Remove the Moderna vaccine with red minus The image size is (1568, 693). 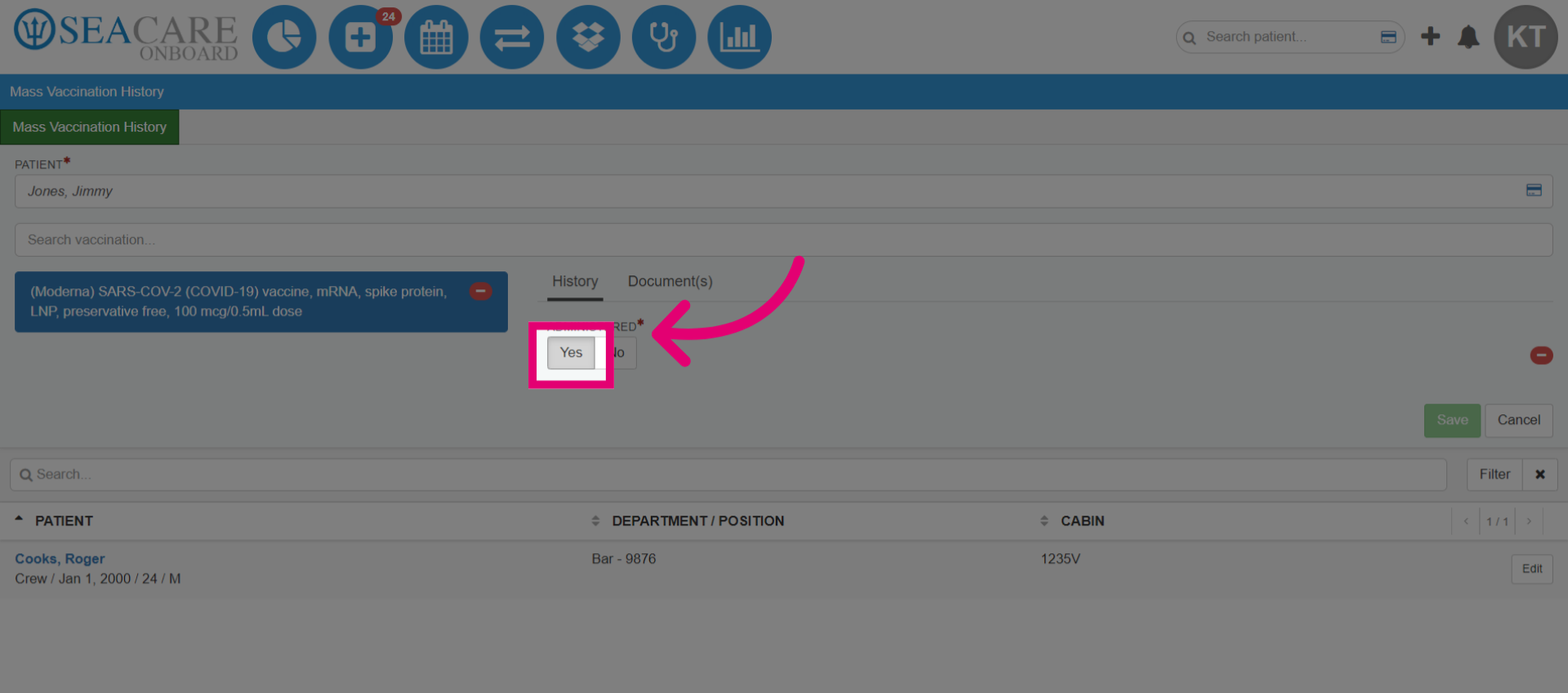[x=481, y=291]
